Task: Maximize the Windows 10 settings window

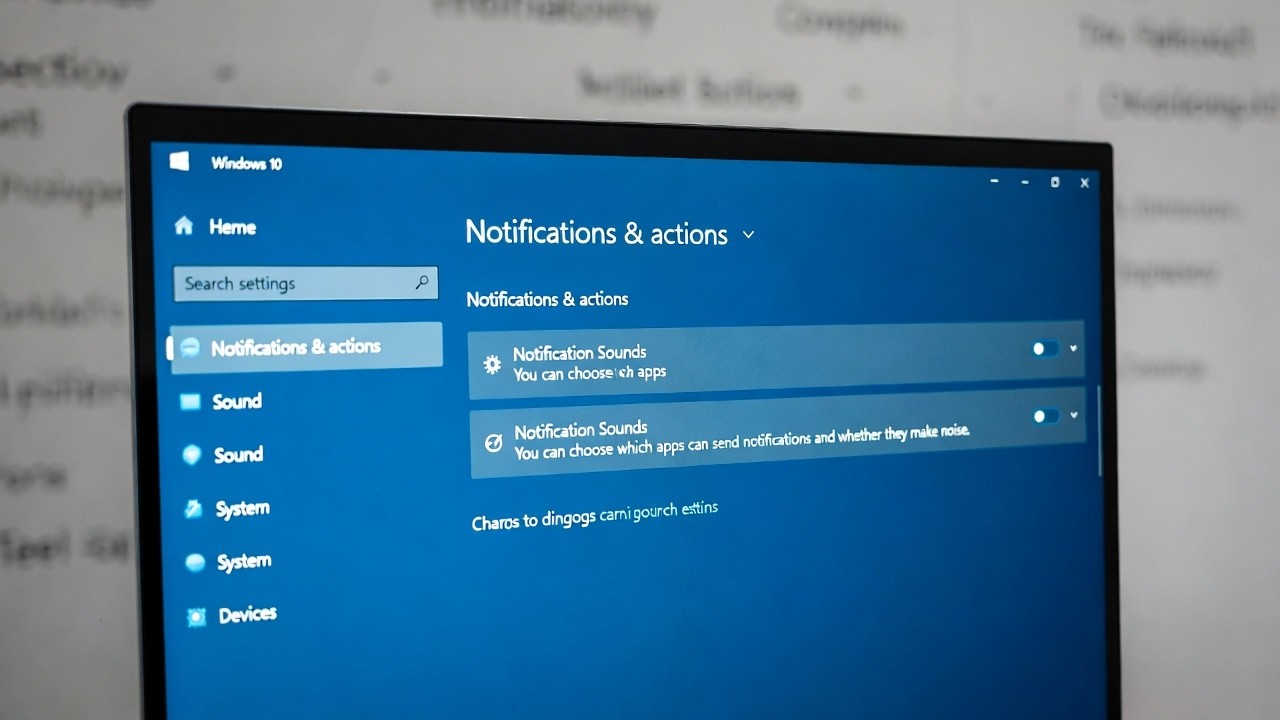Action: tap(1055, 182)
